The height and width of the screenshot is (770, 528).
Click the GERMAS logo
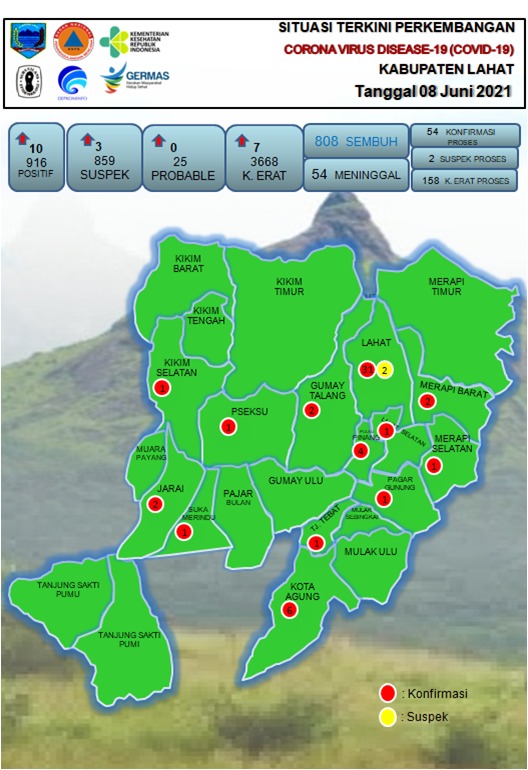point(135,79)
